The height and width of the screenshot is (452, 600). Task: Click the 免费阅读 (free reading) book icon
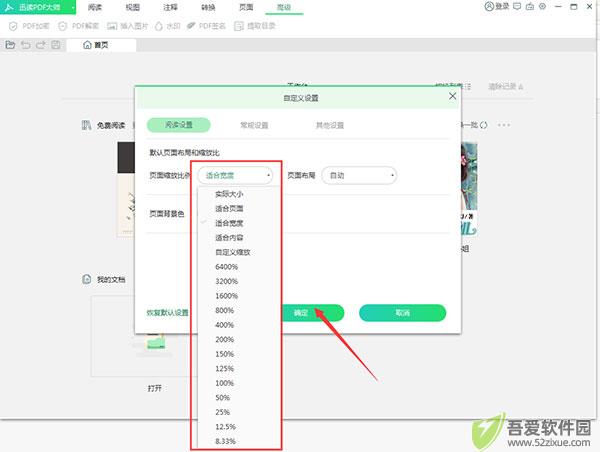pos(86,125)
